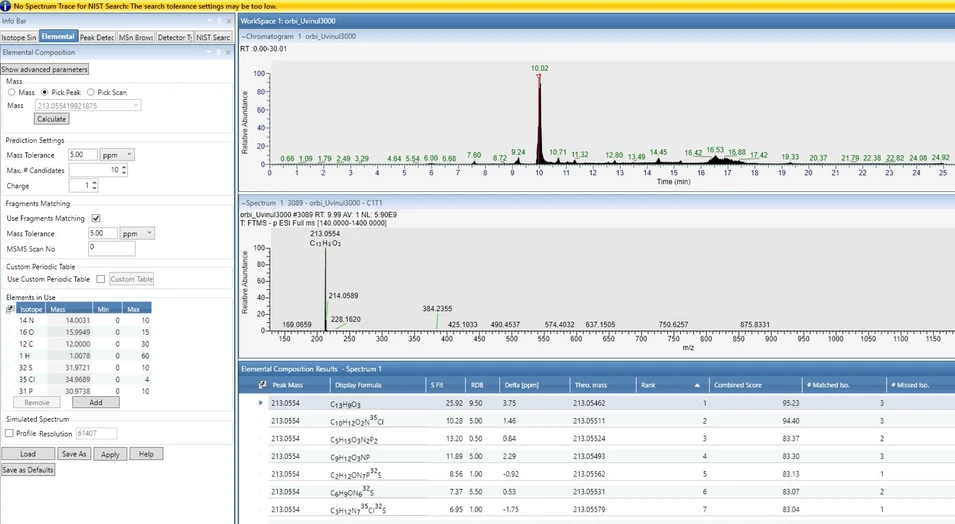This screenshot has width=955, height=524.
Task: Click the 16.53 chromatogram peak label
Action: coord(715,149)
